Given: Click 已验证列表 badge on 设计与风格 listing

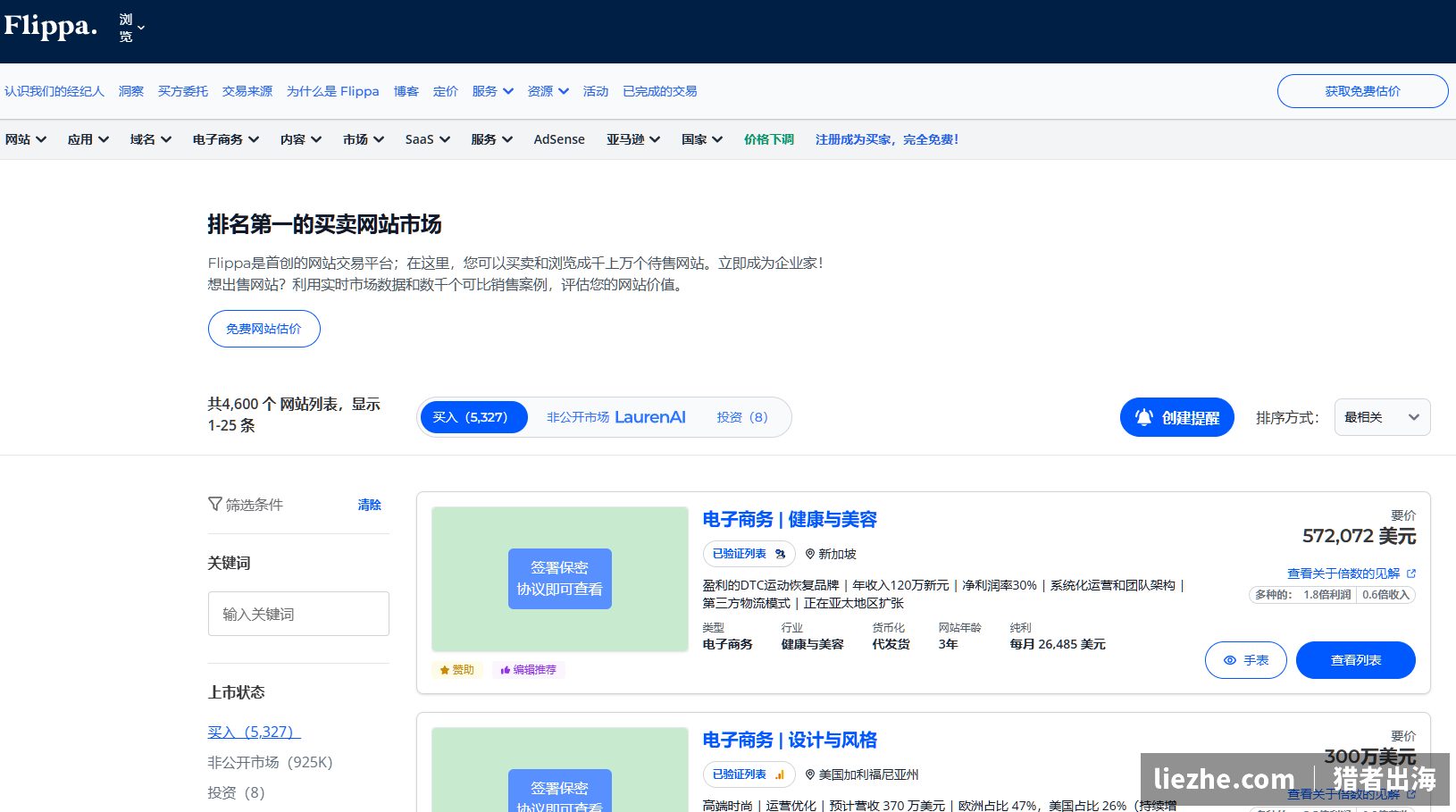Looking at the screenshot, I should coord(749,774).
